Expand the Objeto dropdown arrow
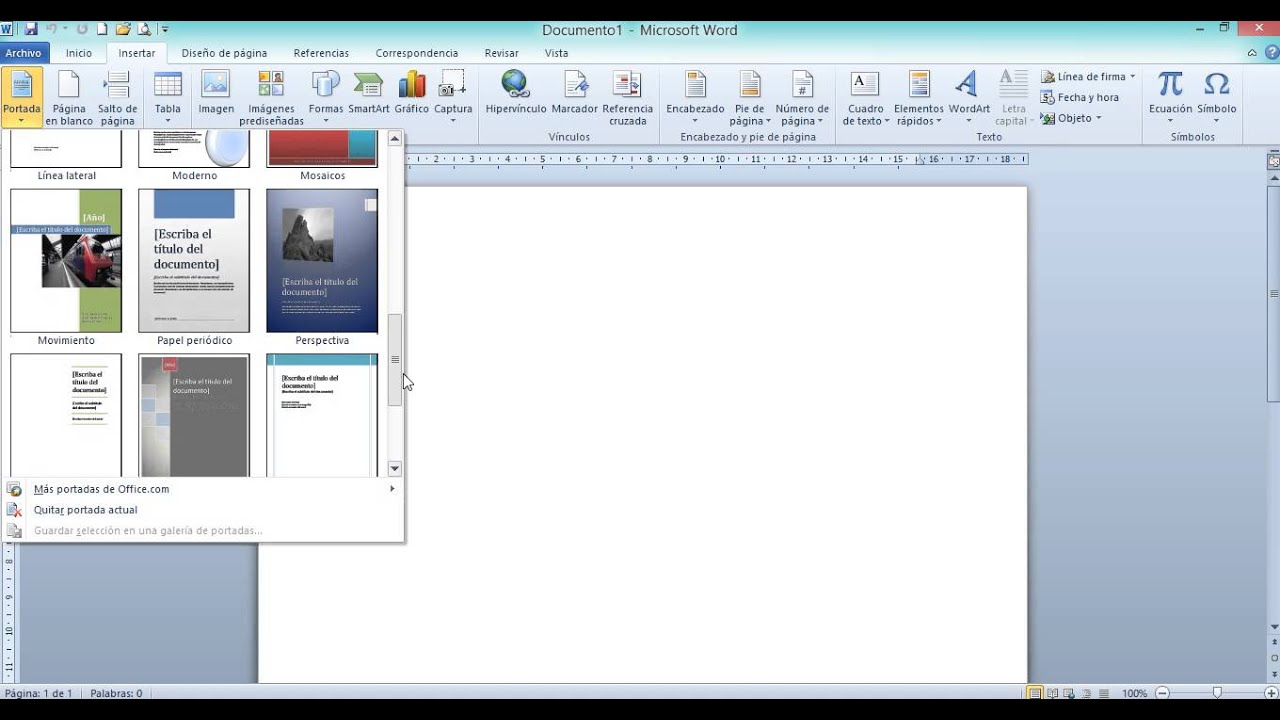Viewport: 1280px width, 720px height. [x=1098, y=118]
